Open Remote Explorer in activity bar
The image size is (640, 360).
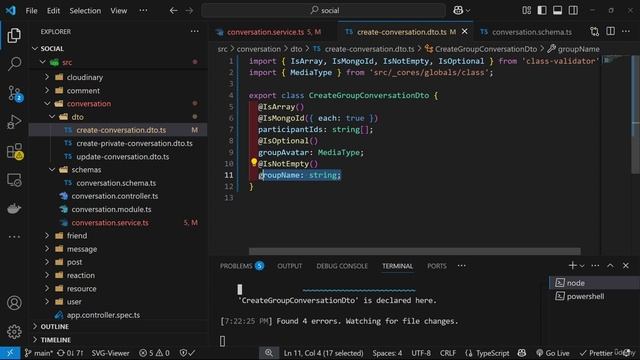pyautogui.click(x=14, y=180)
